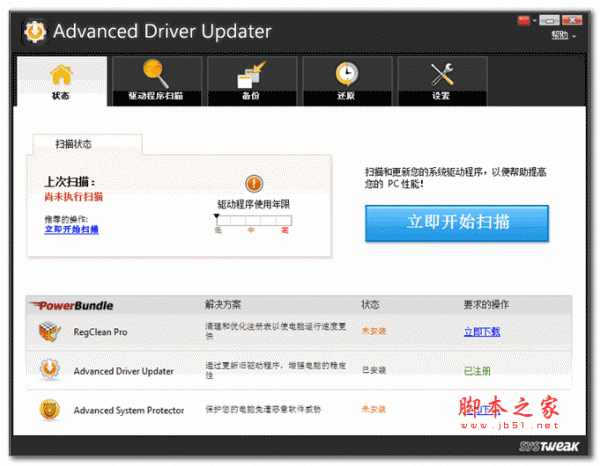Select the Advanced Driver Updater product row name

tap(124, 371)
